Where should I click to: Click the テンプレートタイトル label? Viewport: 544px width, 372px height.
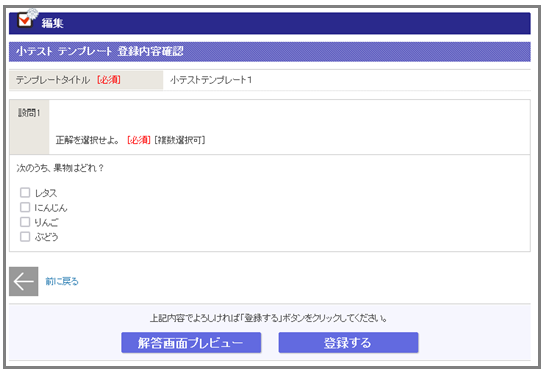pyautogui.click(x=53, y=80)
